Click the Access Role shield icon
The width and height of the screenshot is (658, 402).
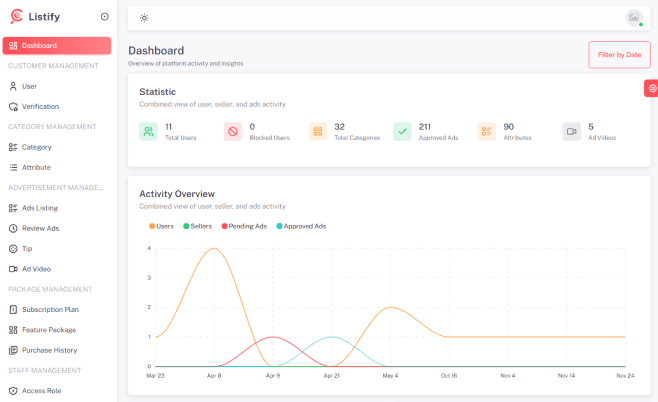pos(13,391)
